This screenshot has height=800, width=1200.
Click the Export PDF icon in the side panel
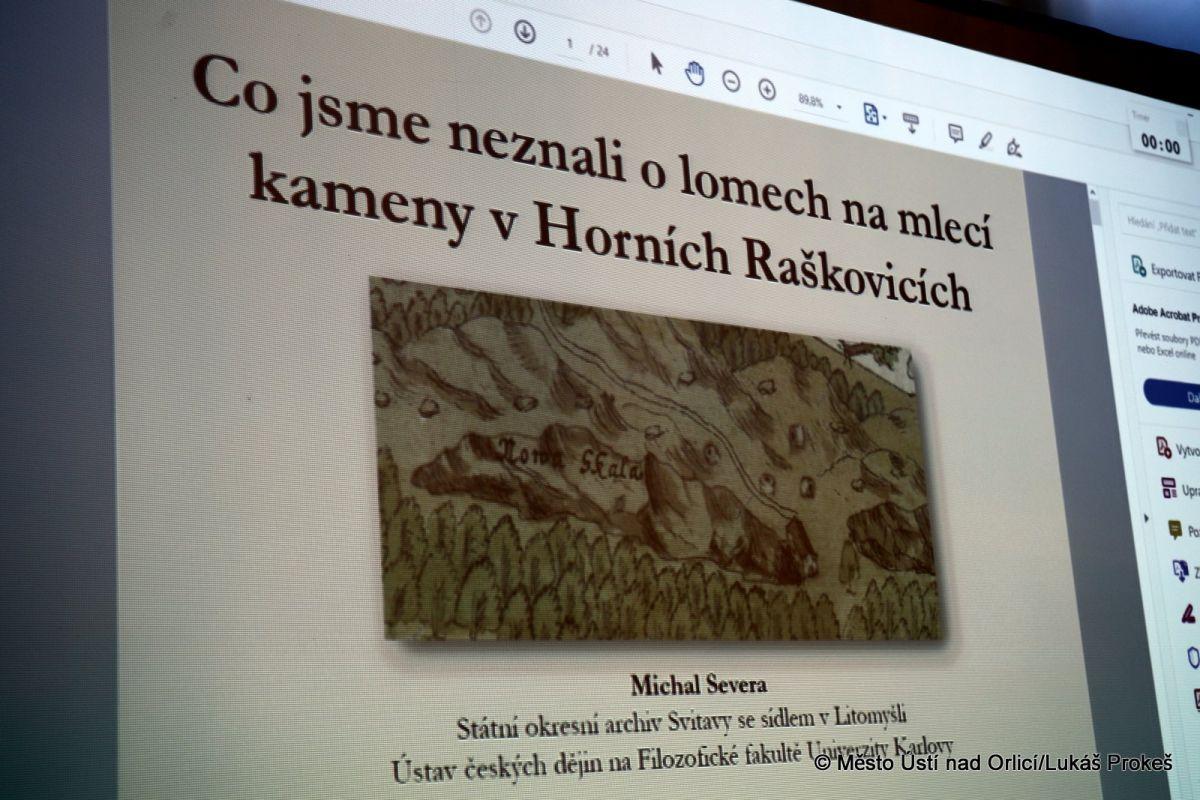1138,265
